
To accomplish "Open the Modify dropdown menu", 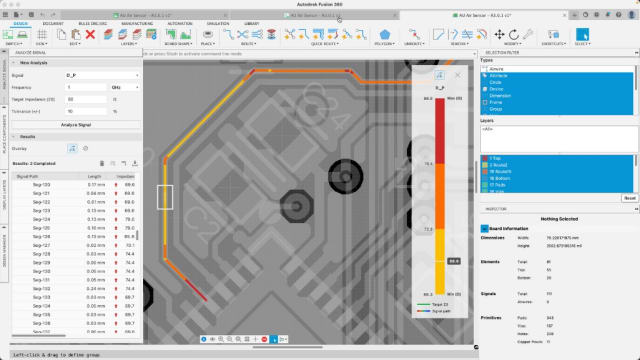I will (x=512, y=44).
